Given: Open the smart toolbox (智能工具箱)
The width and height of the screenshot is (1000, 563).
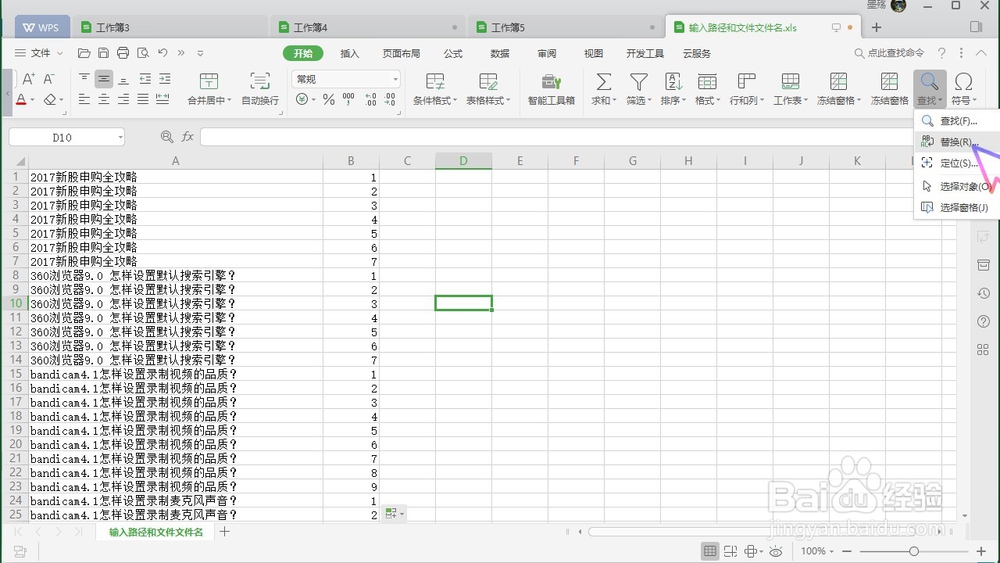Looking at the screenshot, I should [551, 89].
